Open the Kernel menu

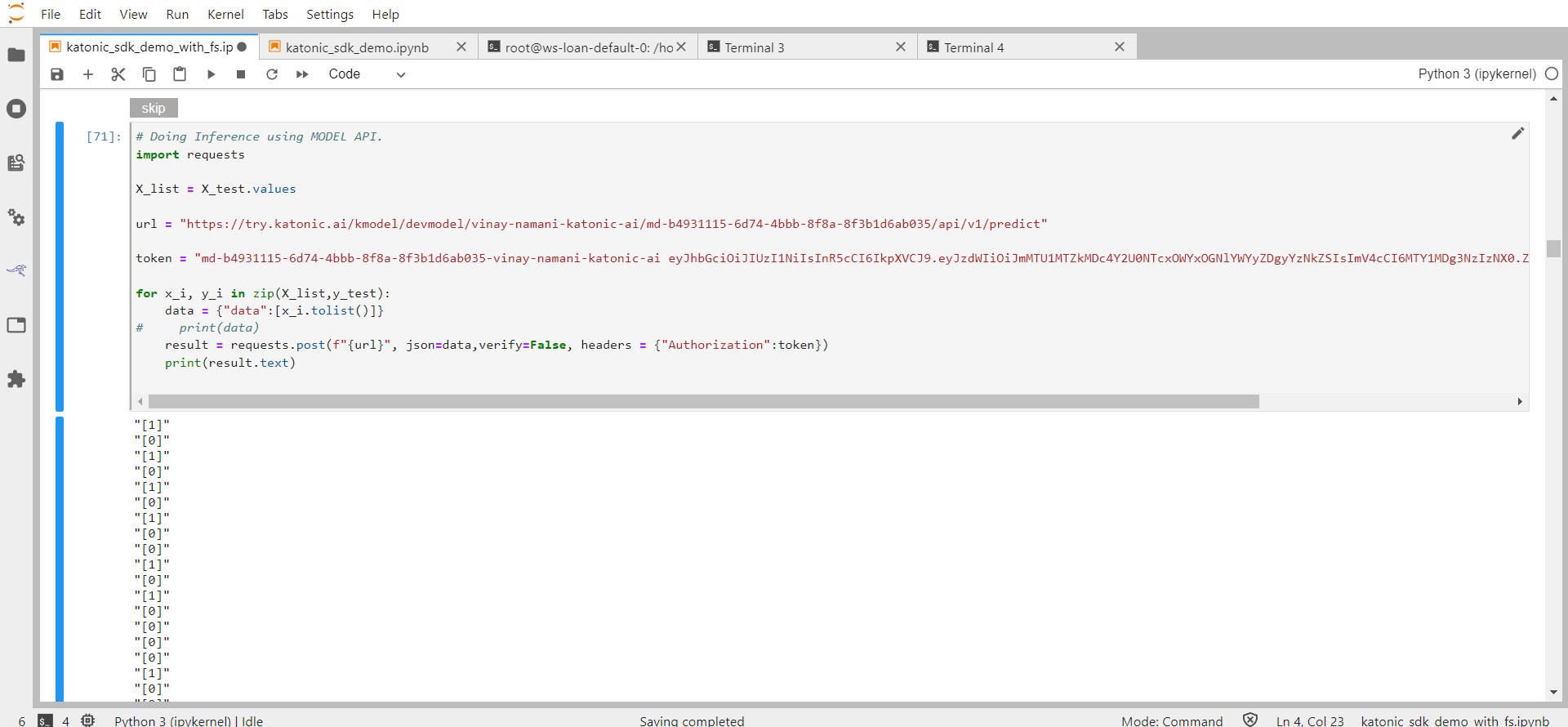point(225,14)
